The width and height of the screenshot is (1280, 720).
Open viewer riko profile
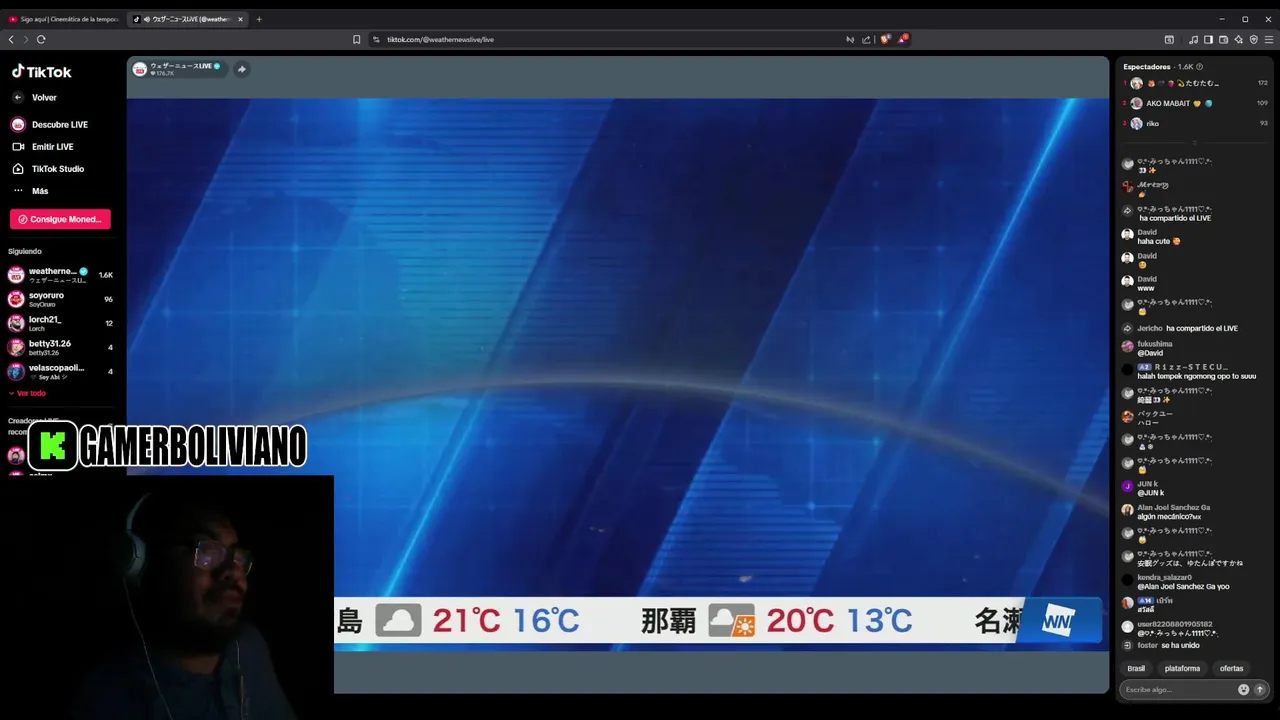point(1195,123)
